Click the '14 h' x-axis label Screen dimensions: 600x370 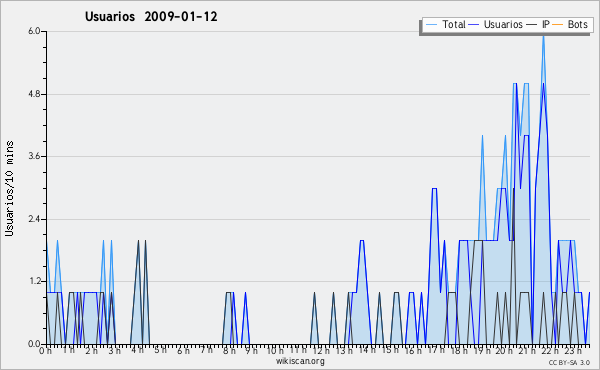pos(367,350)
